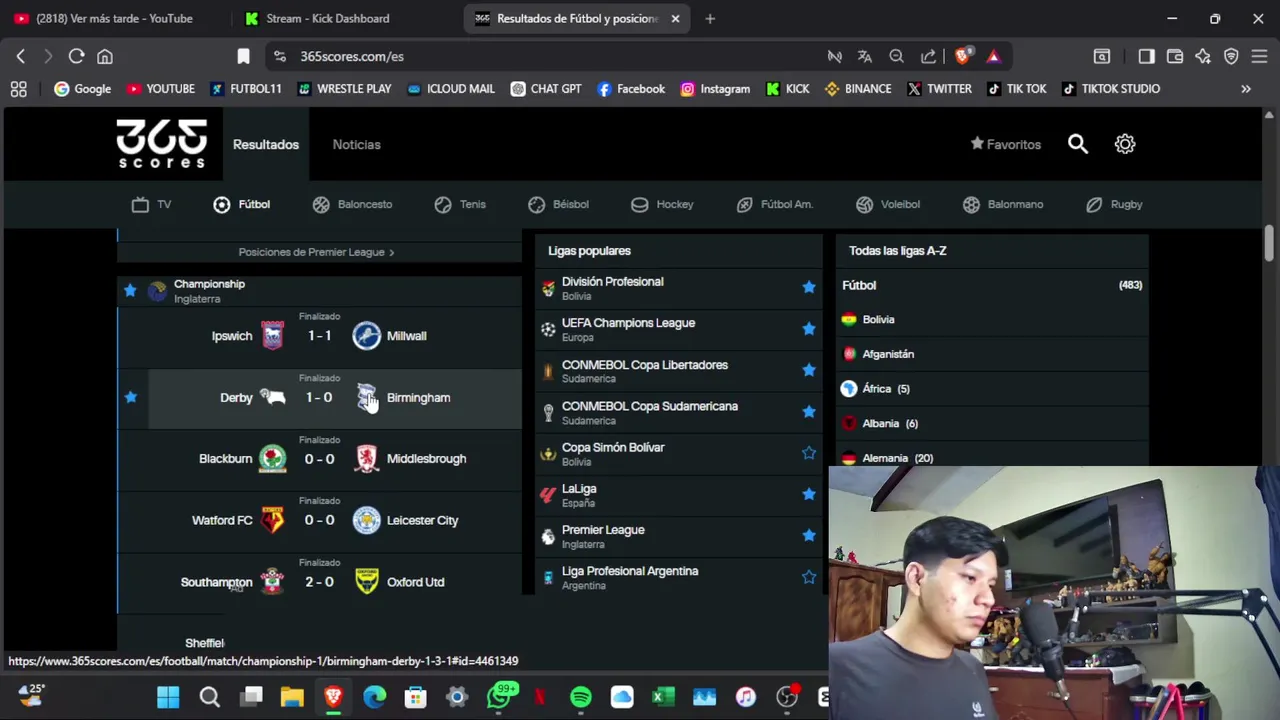The image size is (1280, 720).
Task: Click the zoom out magnifier in address bar
Action: coord(897,56)
